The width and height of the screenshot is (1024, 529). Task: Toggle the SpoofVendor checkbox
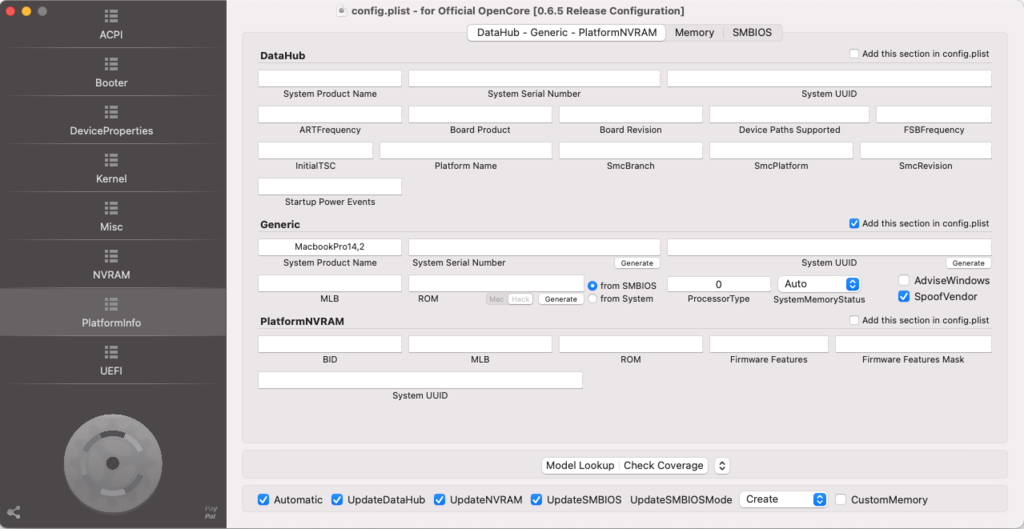(904, 297)
